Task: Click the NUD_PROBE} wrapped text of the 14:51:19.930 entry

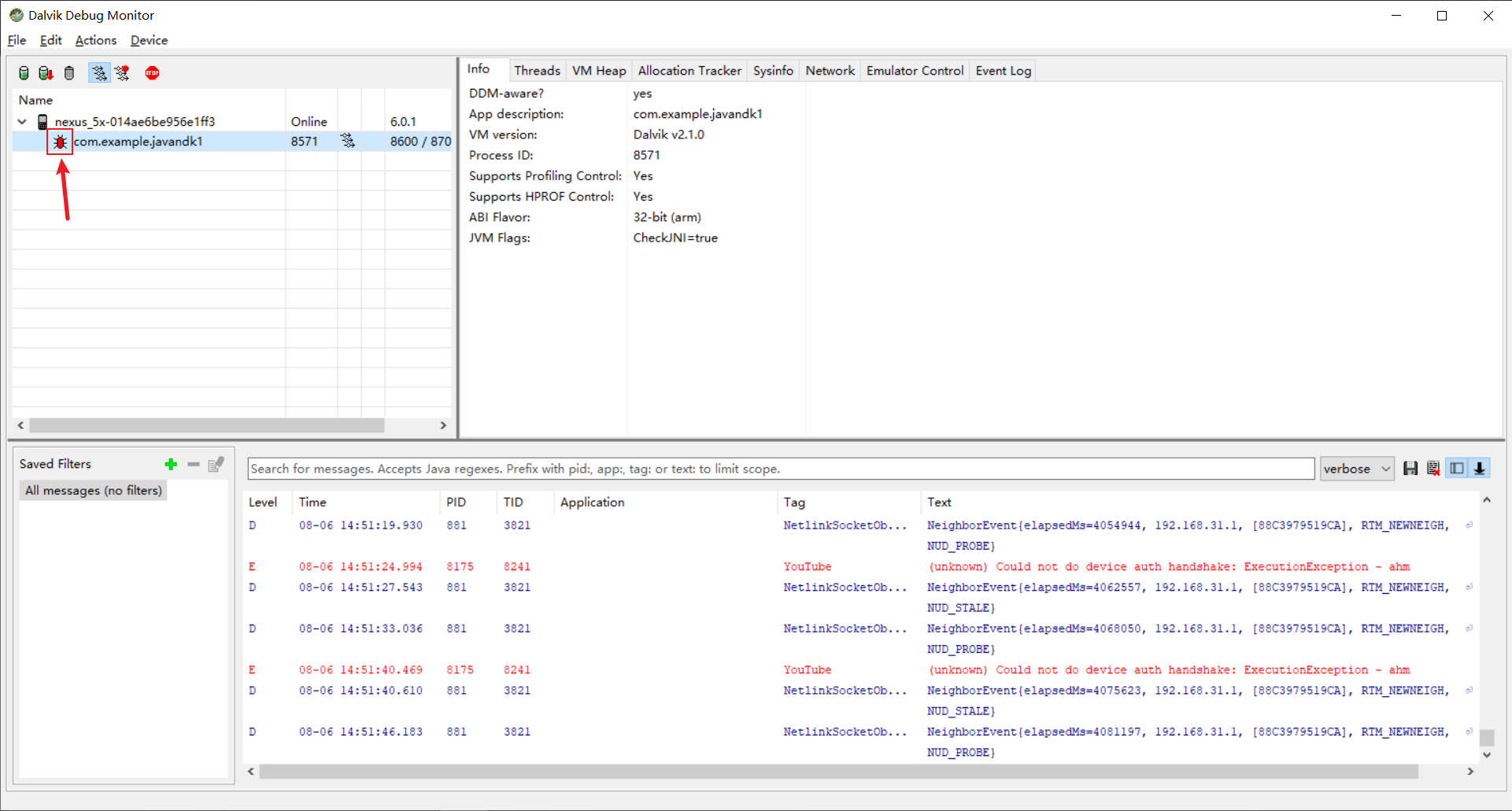Action: click(x=961, y=546)
